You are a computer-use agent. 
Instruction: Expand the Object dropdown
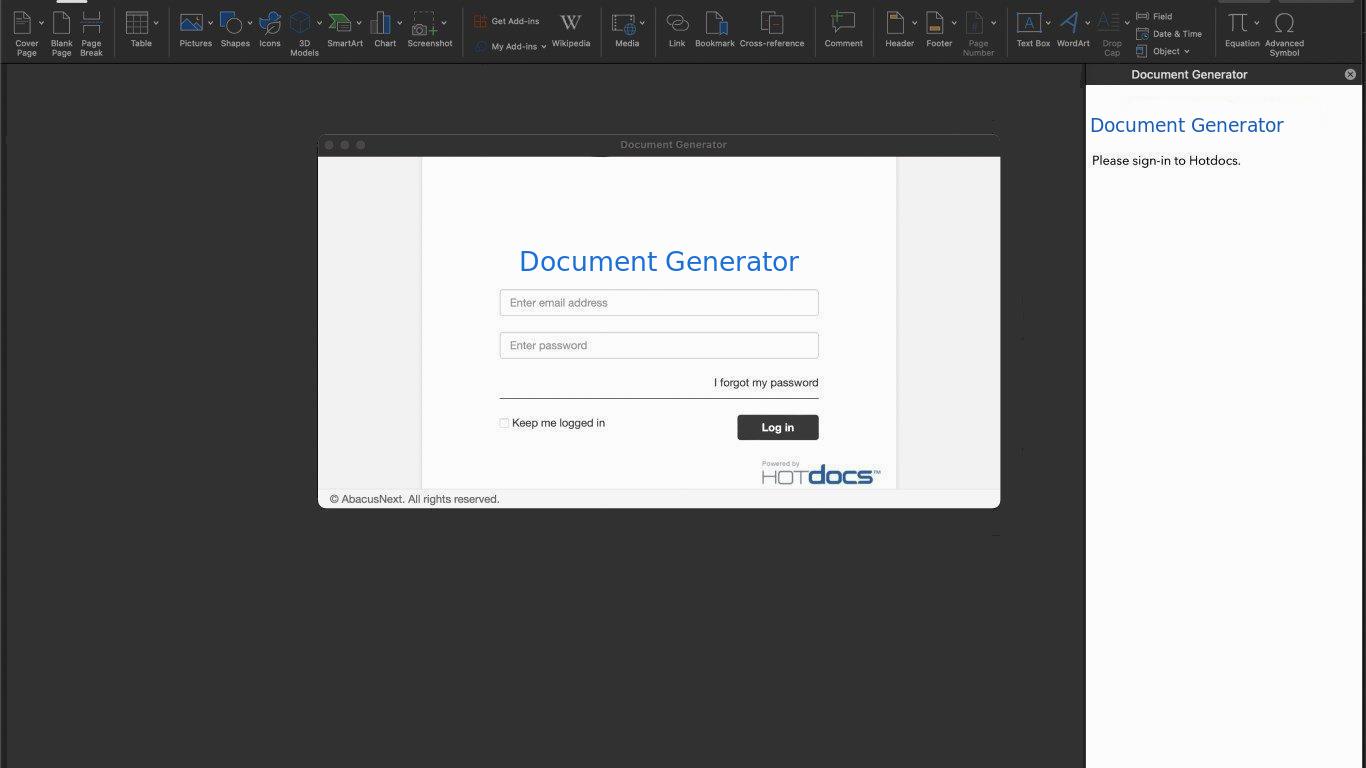click(1187, 51)
